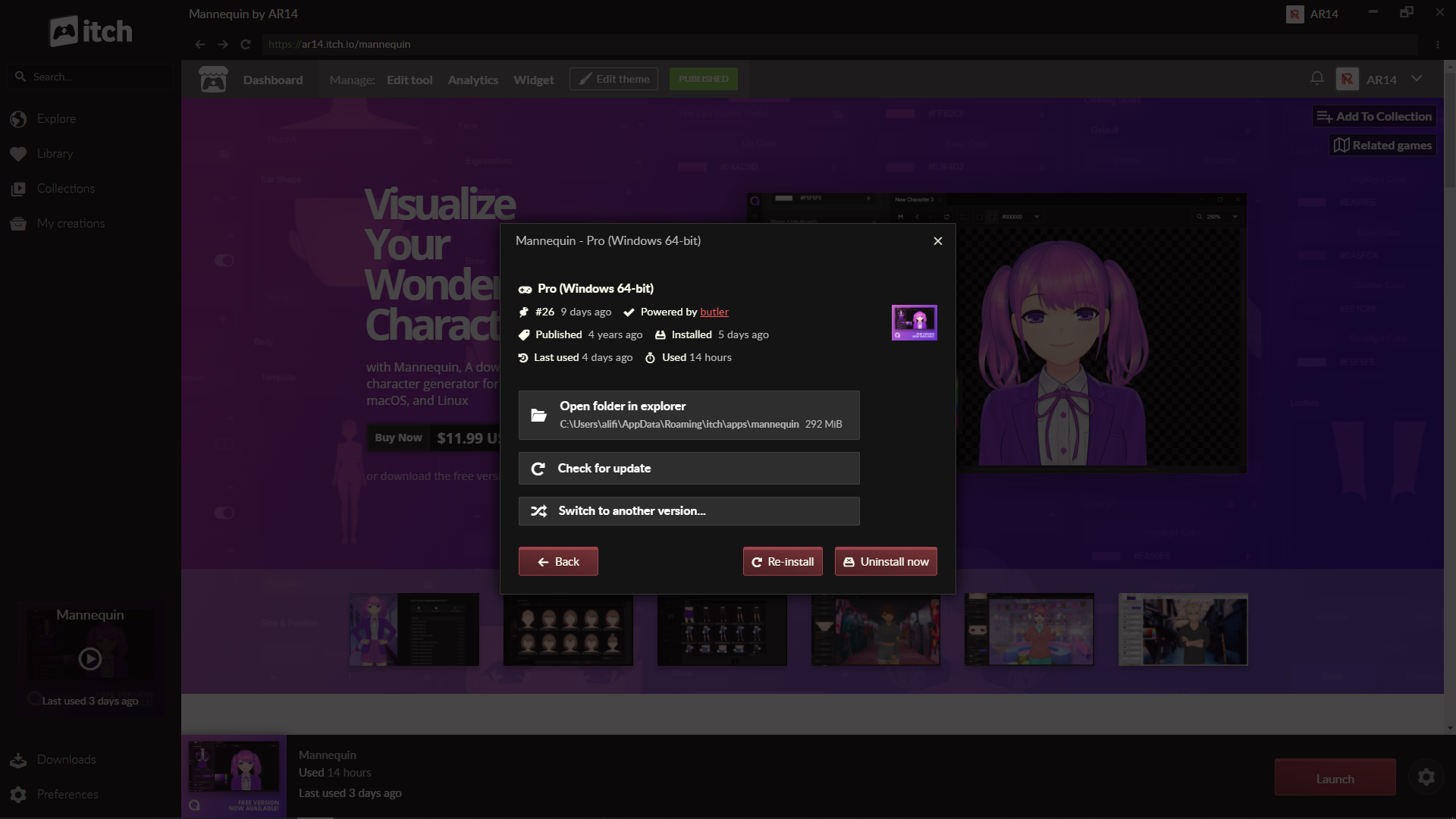Click the Downloads tray icon
The height and width of the screenshot is (819, 1456).
tap(19, 760)
